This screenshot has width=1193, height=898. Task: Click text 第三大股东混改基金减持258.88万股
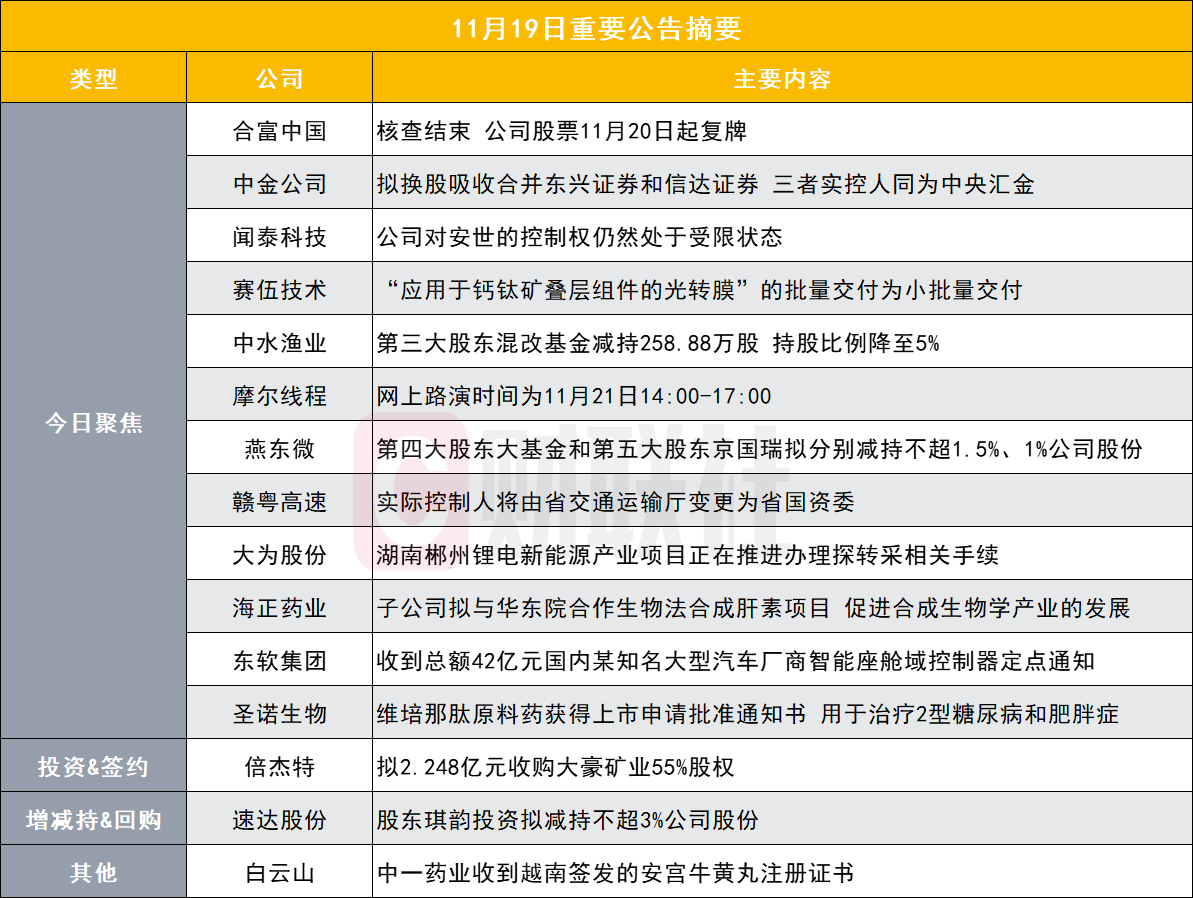click(568, 342)
